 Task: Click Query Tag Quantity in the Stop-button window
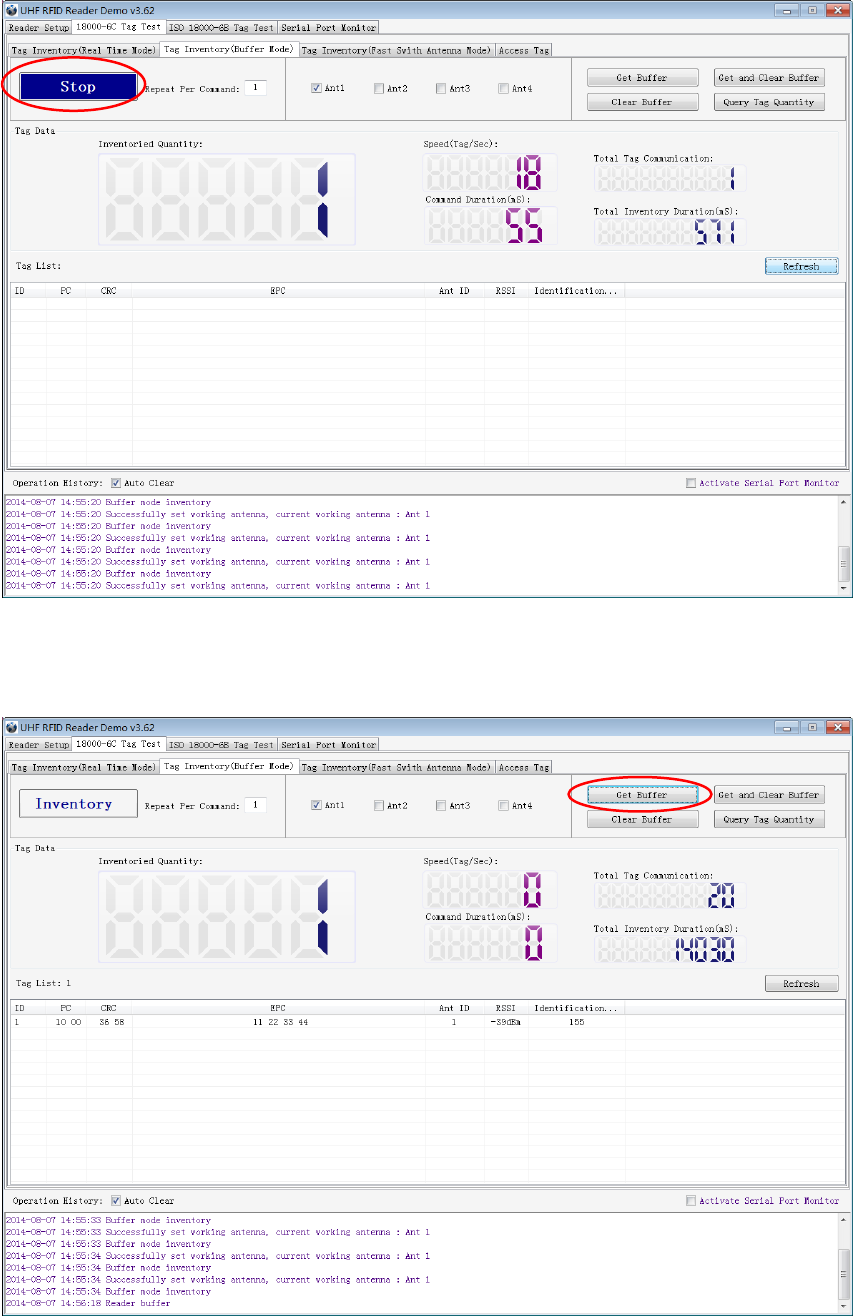(x=769, y=102)
